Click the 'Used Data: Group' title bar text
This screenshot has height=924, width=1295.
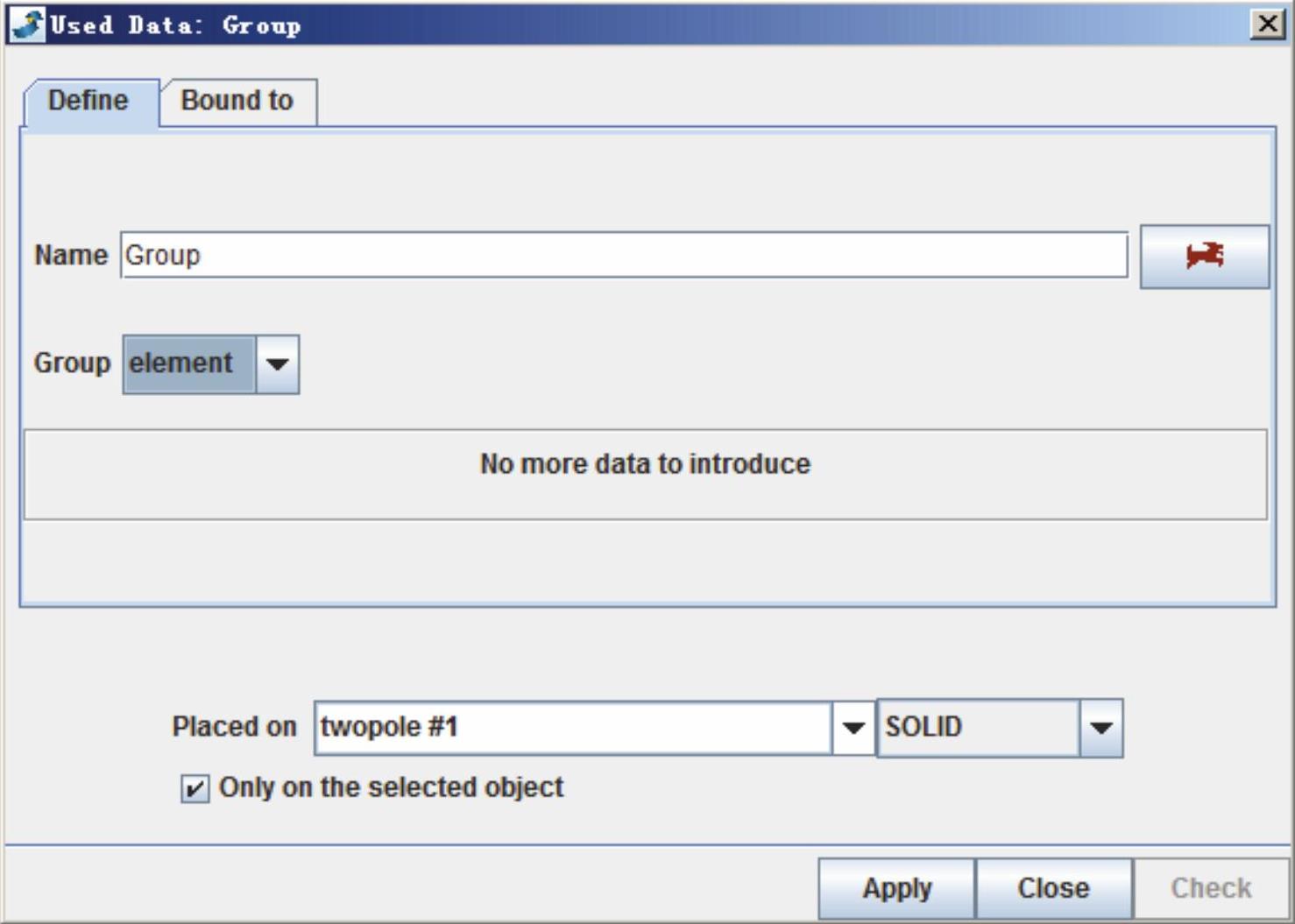(175, 25)
